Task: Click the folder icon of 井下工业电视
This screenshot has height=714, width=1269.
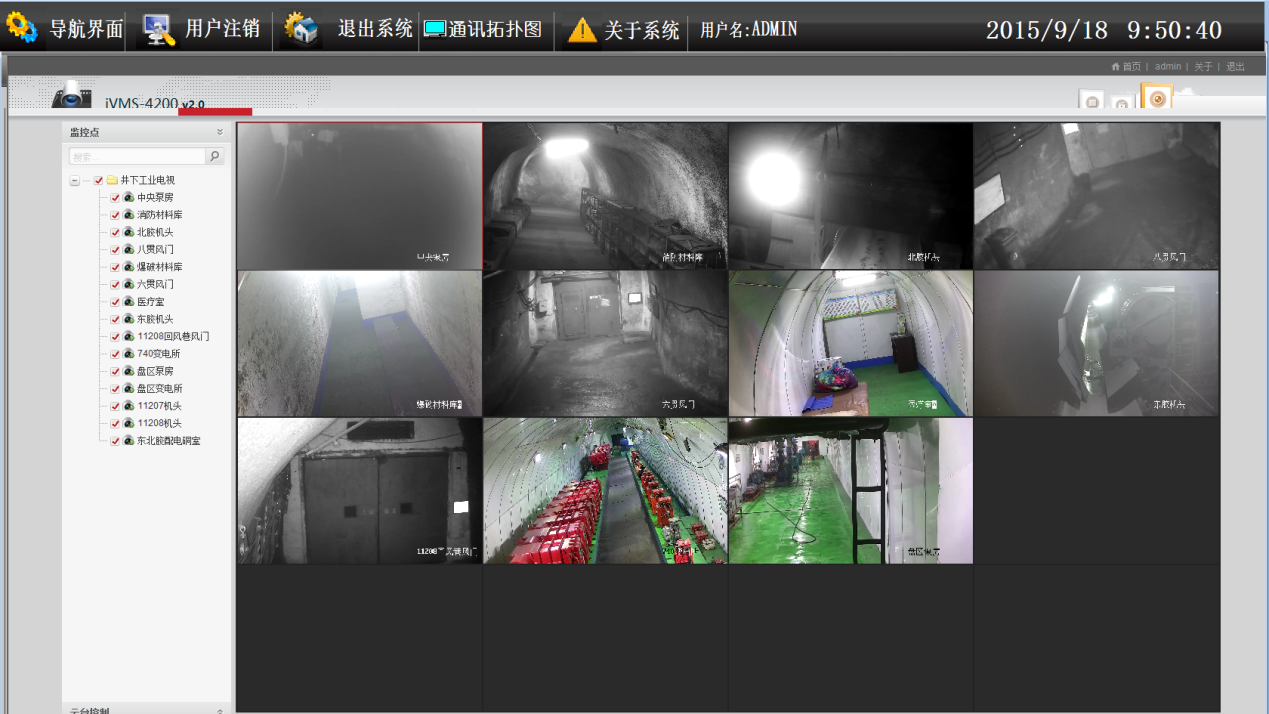Action: click(x=113, y=181)
